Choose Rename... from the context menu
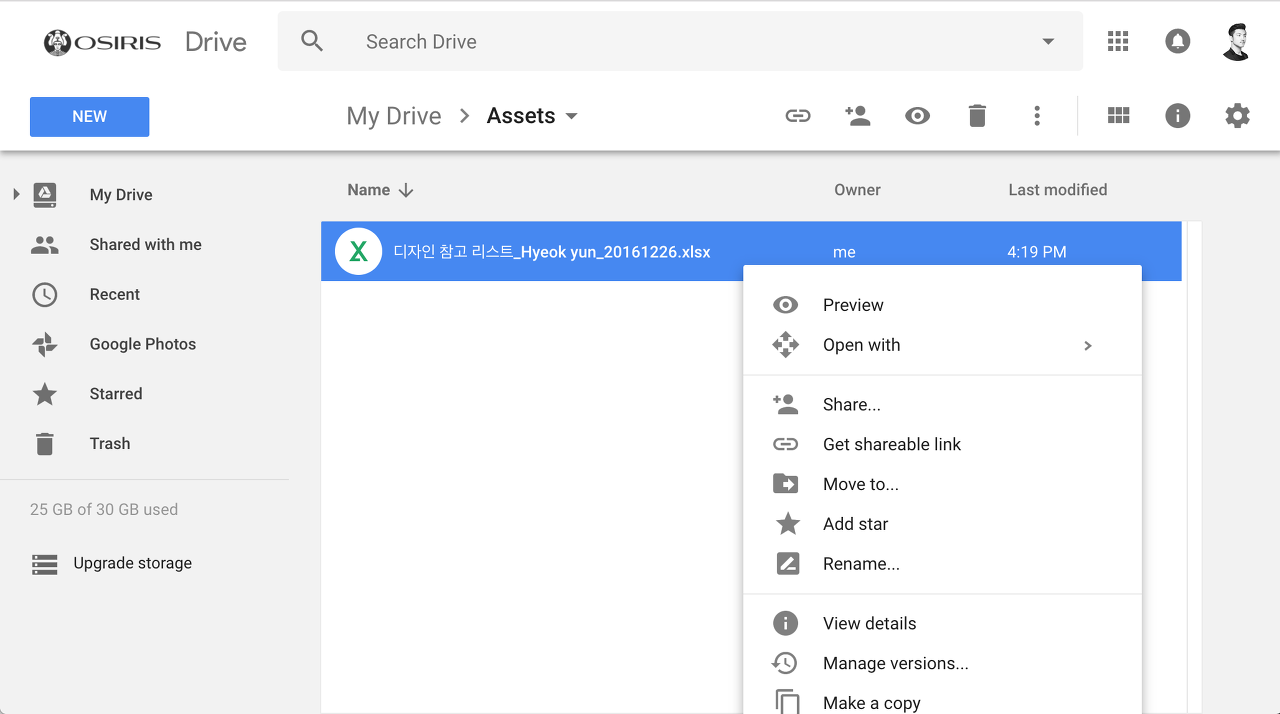Image resolution: width=1280 pixels, height=714 pixels. tap(861, 564)
